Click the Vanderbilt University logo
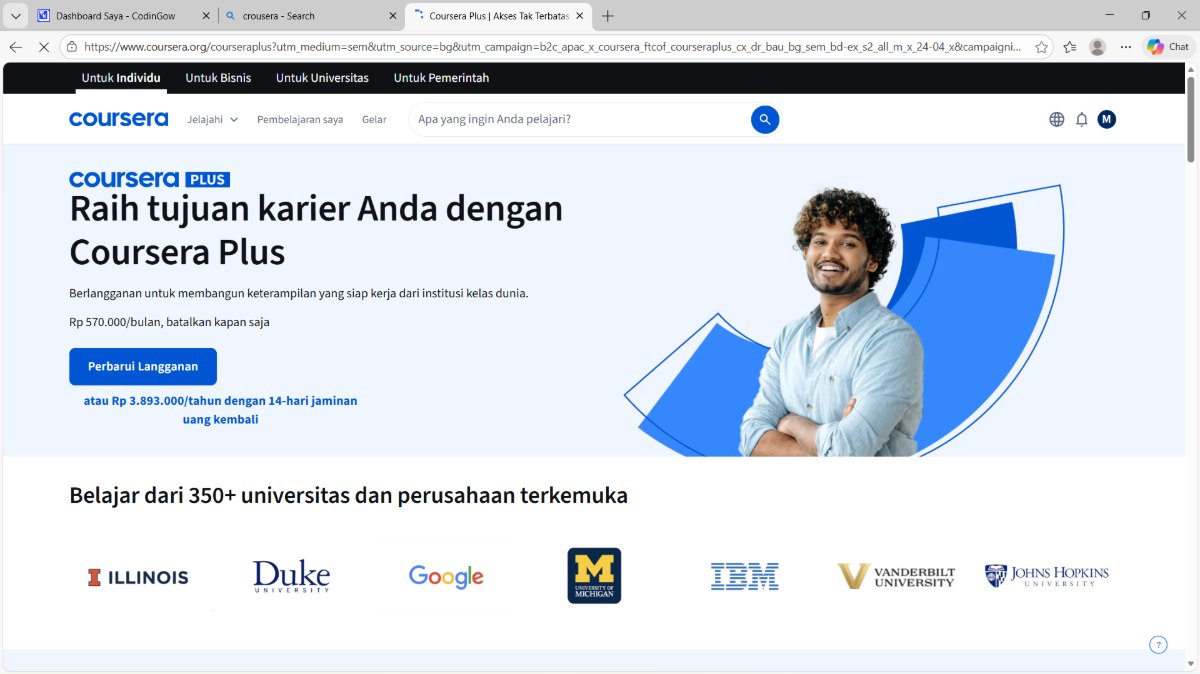The height and width of the screenshot is (674, 1200). click(x=897, y=576)
